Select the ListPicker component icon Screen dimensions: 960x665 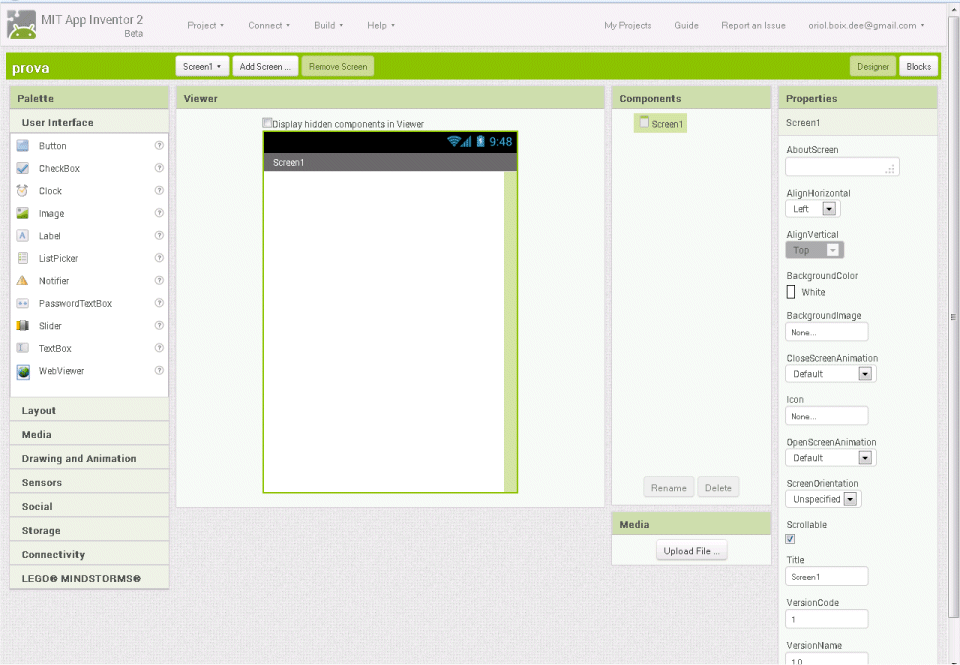coord(23,258)
